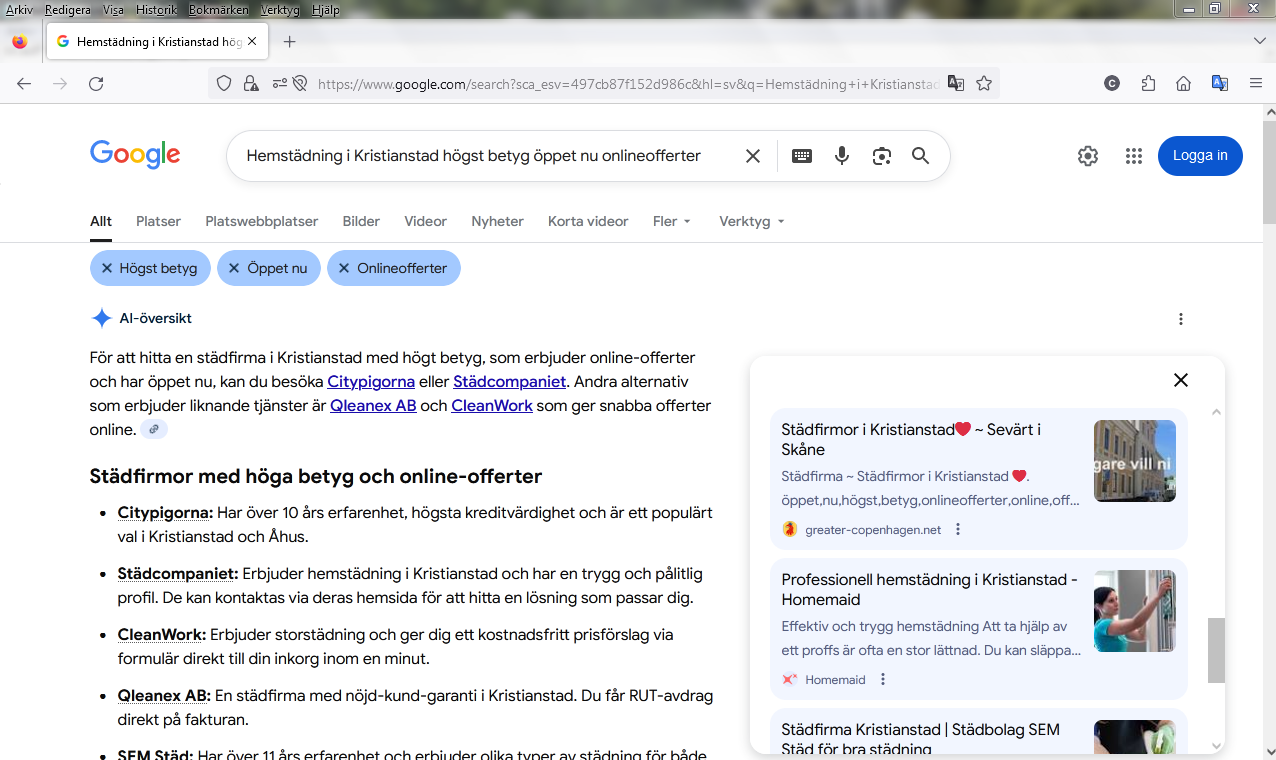Screen dimensions: 1276x760
Task: Search by image with camera icon
Action: (881, 156)
